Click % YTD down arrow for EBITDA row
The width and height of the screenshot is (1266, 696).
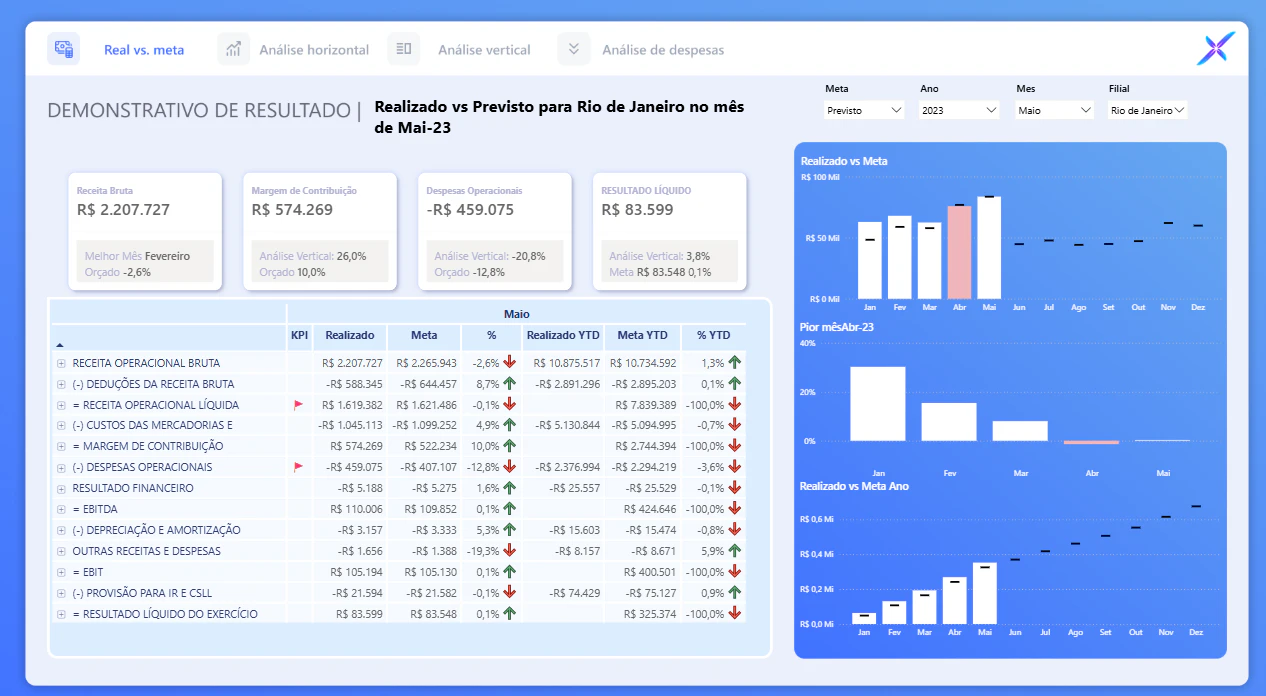[x=735, y=509]
